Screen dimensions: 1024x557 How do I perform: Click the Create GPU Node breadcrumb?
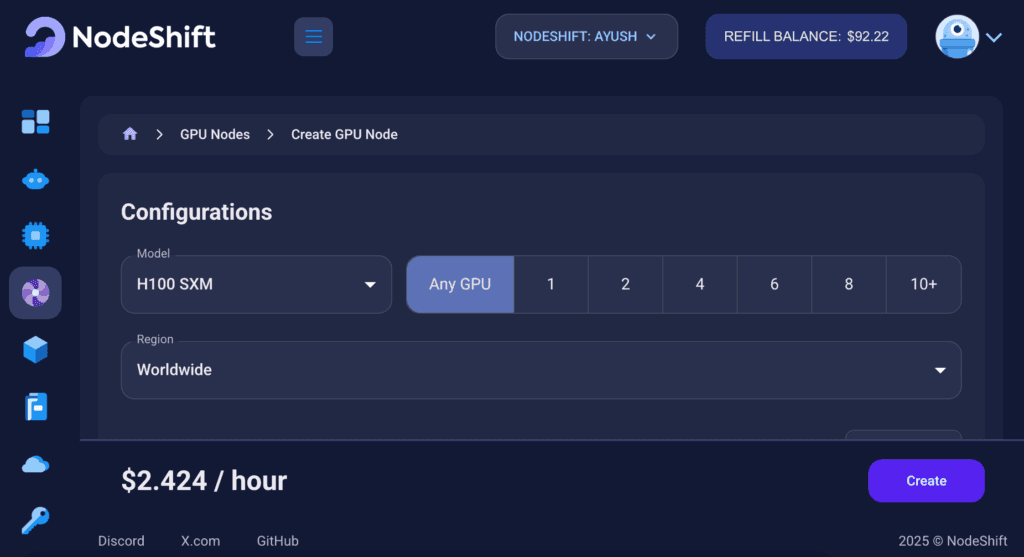(344, 135)
